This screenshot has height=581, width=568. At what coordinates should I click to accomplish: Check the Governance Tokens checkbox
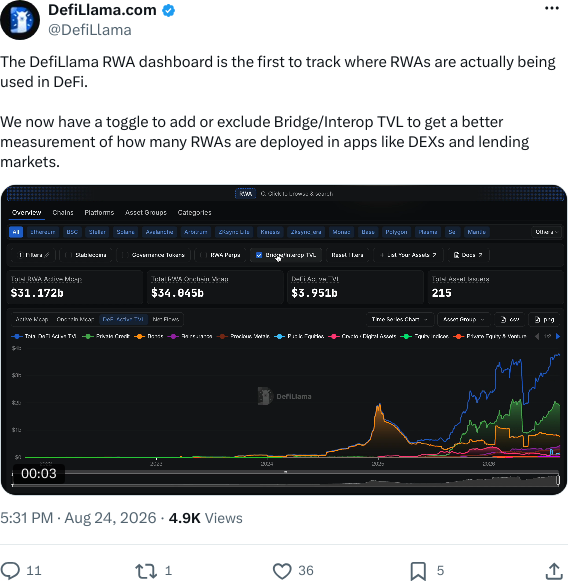125,255
